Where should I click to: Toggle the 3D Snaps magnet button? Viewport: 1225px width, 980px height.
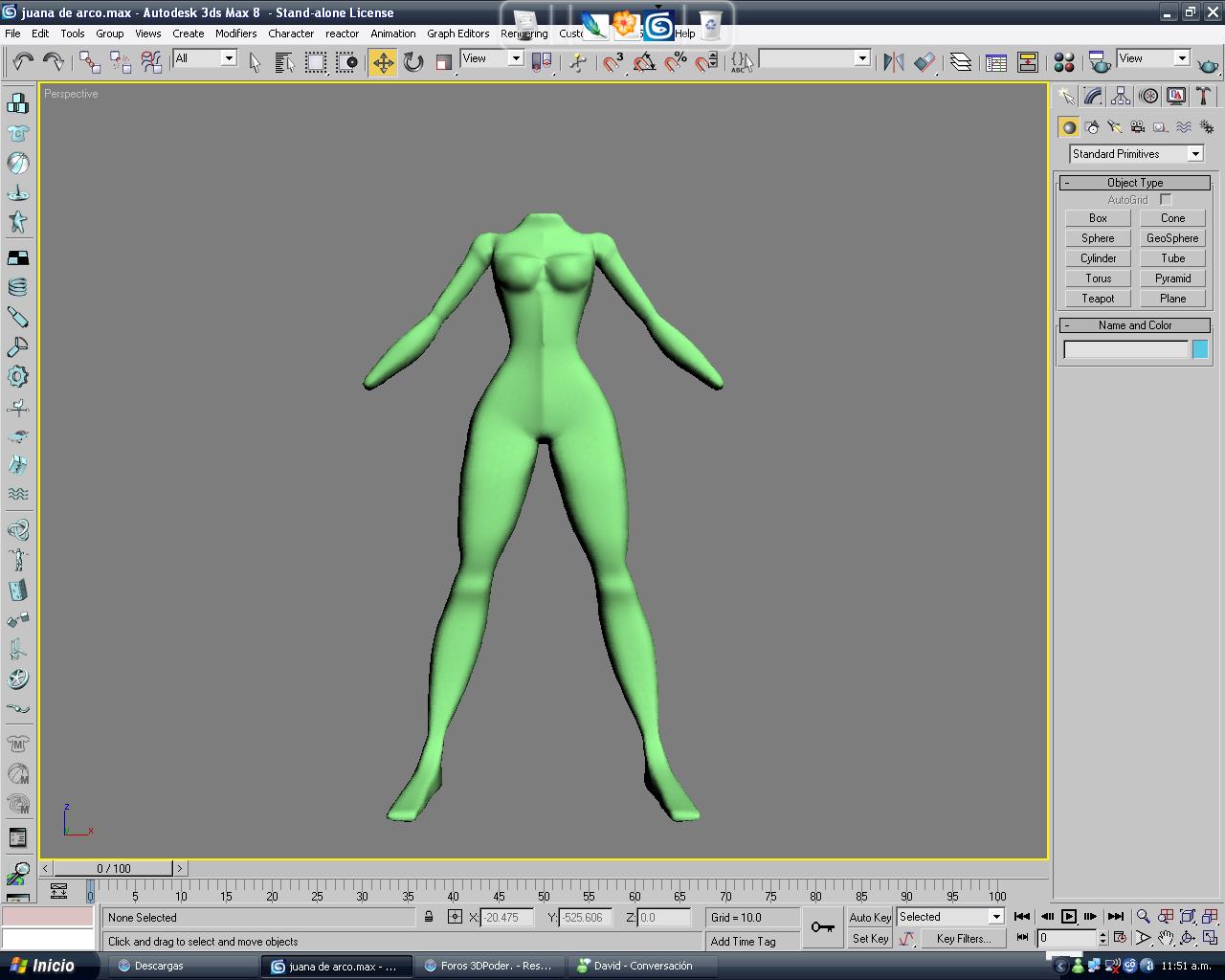(613, 62)
